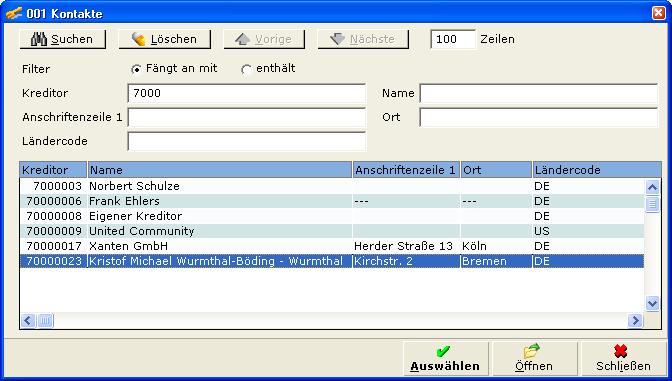Click the green checkmark Auswählen icon
672x381 pixels.
pyautogui.click(x=443, y=351)
